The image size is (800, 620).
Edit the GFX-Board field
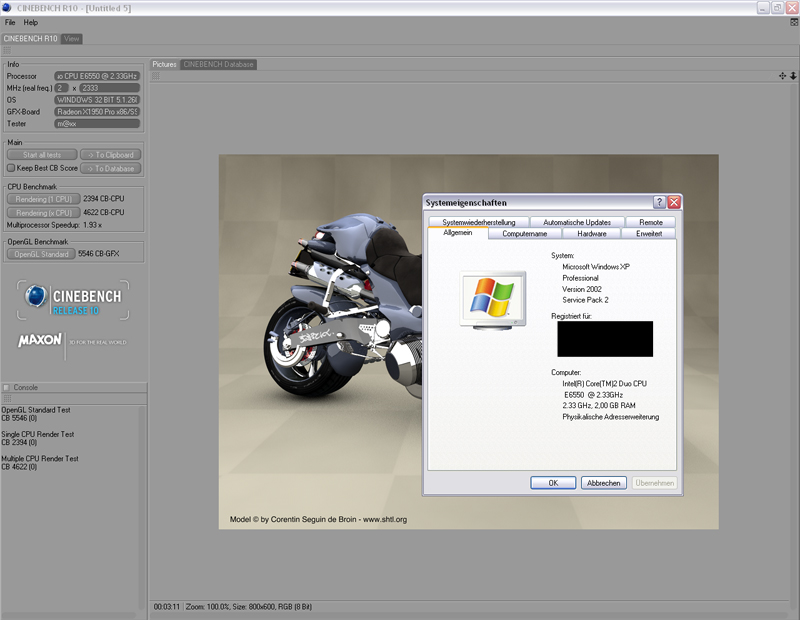[97, 112]
